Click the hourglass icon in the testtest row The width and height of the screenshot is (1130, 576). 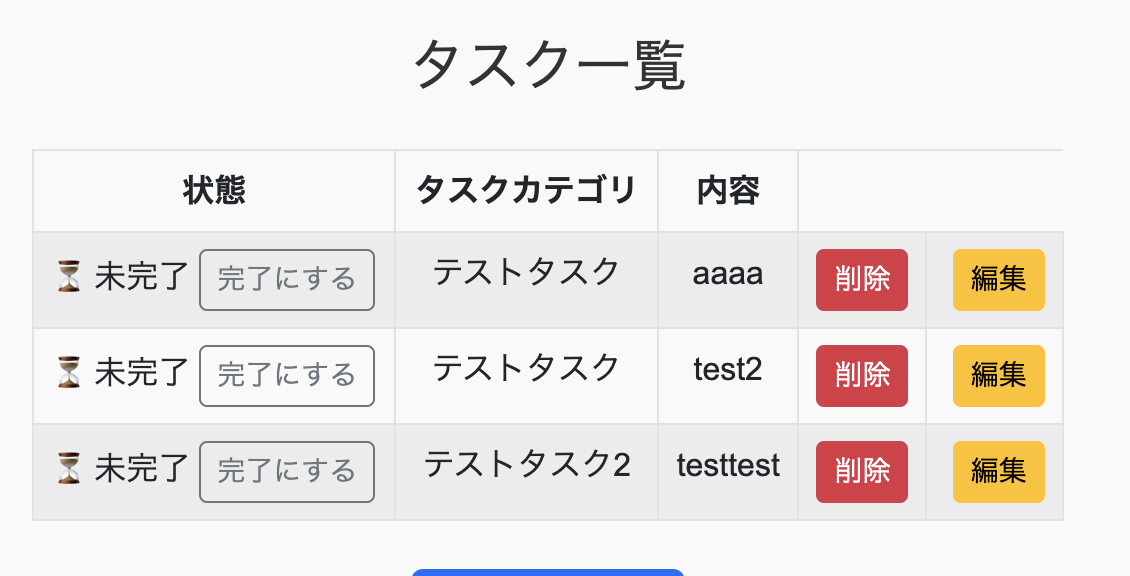click(x=69, y=469)
